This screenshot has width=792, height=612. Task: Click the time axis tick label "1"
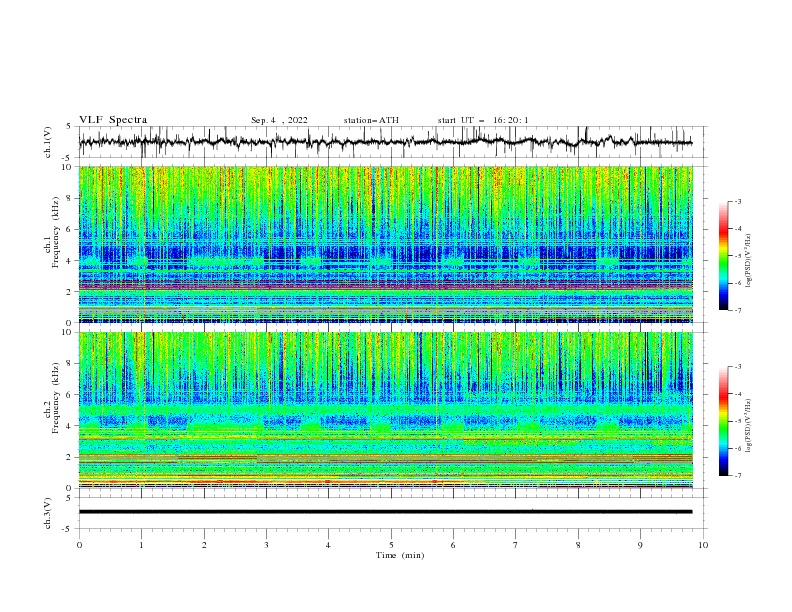[141, 545]
